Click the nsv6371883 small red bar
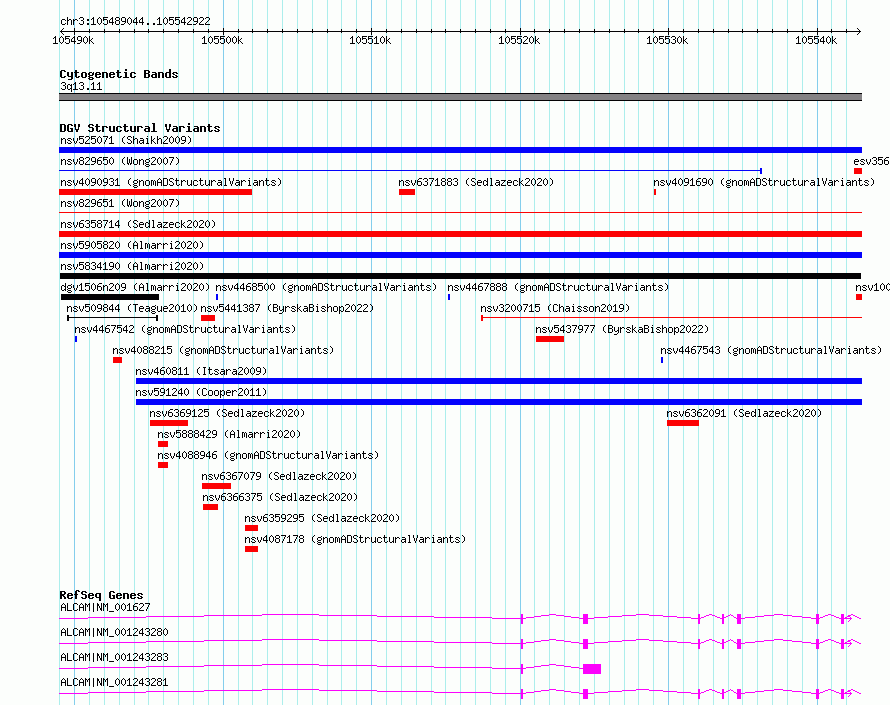 [406, 192]
